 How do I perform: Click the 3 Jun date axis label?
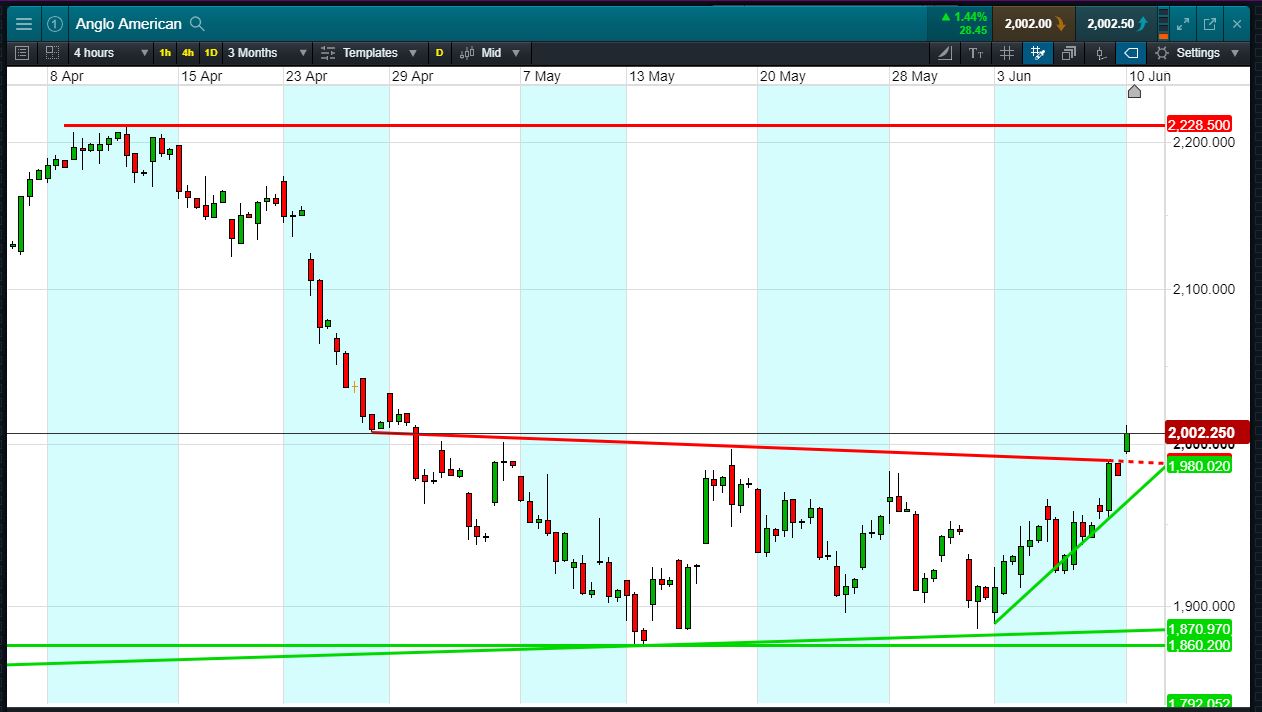(x=1013, y=76)
